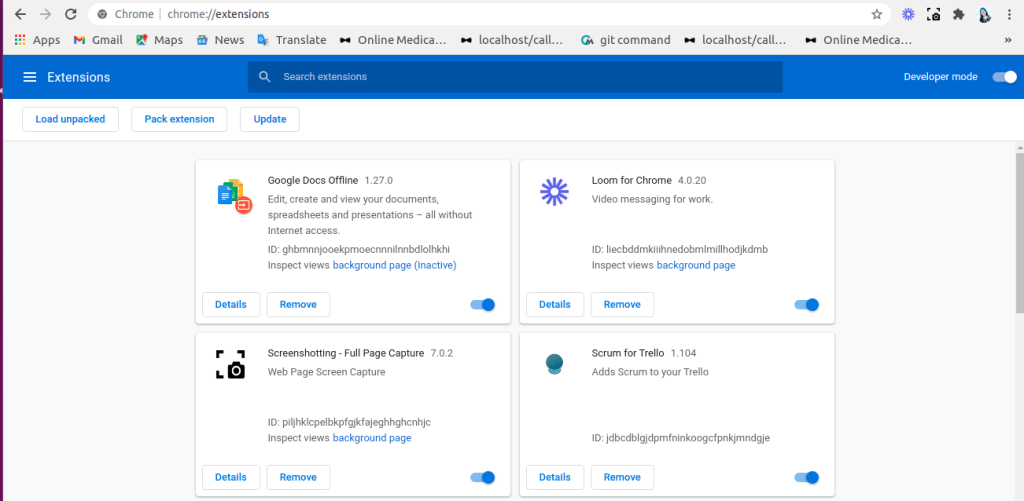Click the Loom extension icon in toolbar
1024x501 pixels.
click(908, 14)
